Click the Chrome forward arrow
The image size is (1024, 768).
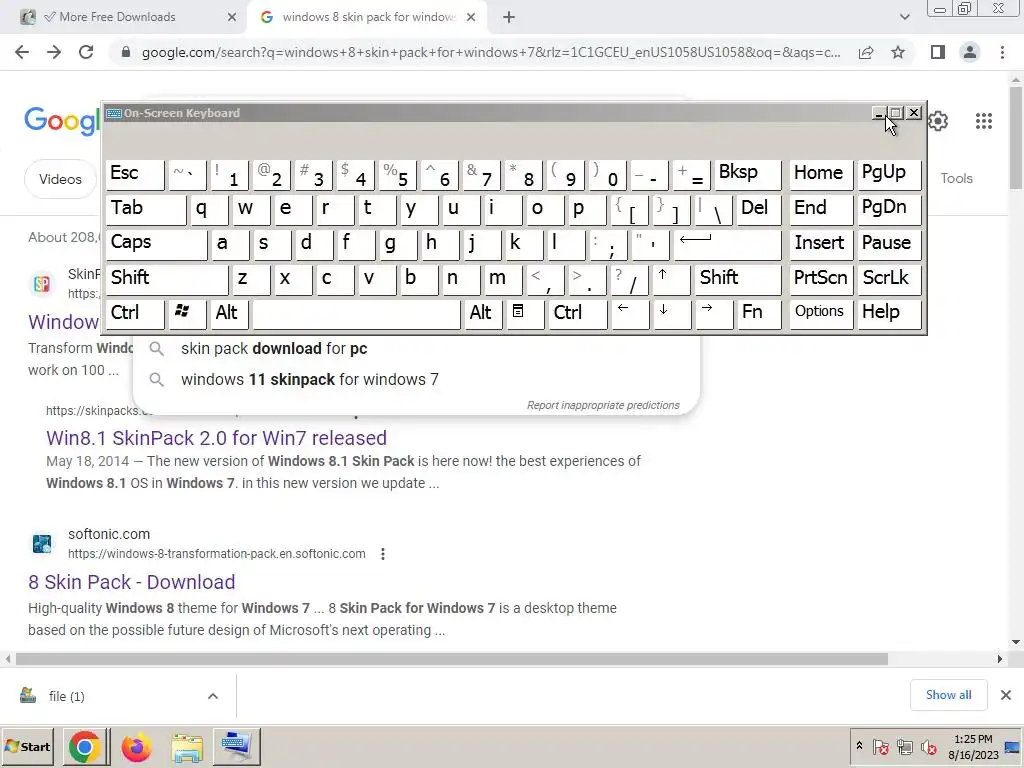click(x=54, y=52)
